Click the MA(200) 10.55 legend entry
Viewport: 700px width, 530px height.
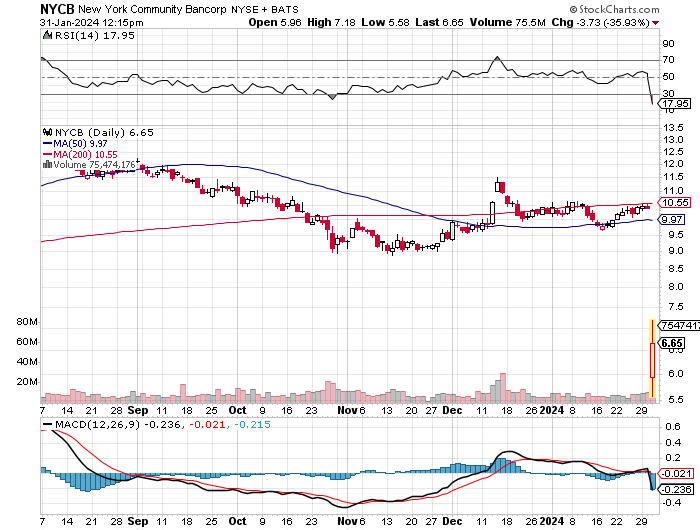[x=80, y=154]
